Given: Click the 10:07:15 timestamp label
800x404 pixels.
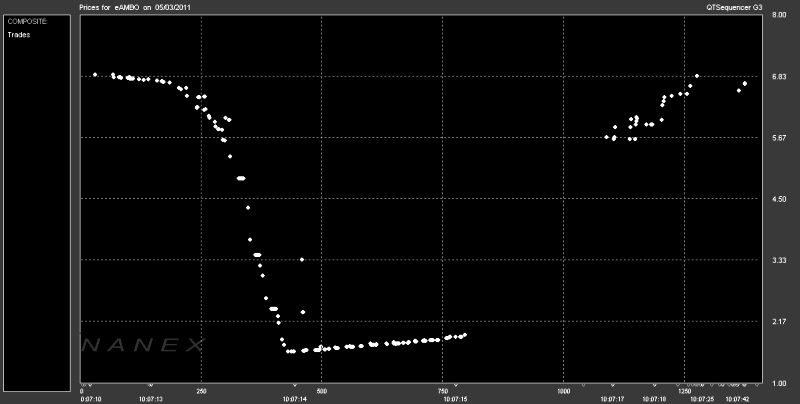Looking at the screenshot, I should 455,399.
